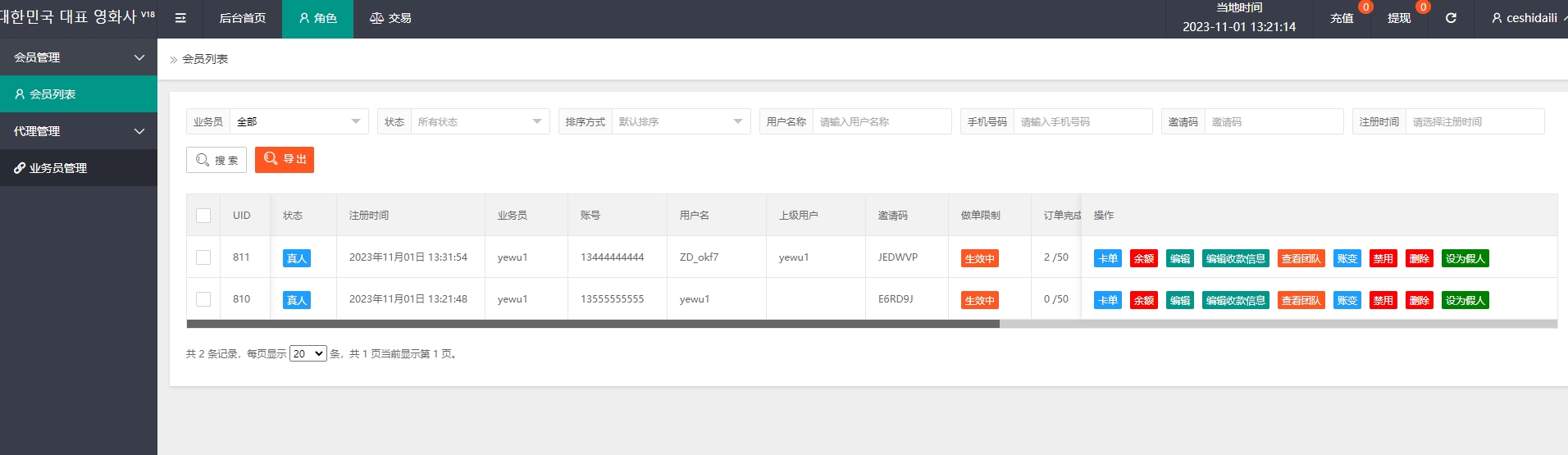
Task: Open ceshidaili user profile menu
Action: click(x=1527, y=18)
